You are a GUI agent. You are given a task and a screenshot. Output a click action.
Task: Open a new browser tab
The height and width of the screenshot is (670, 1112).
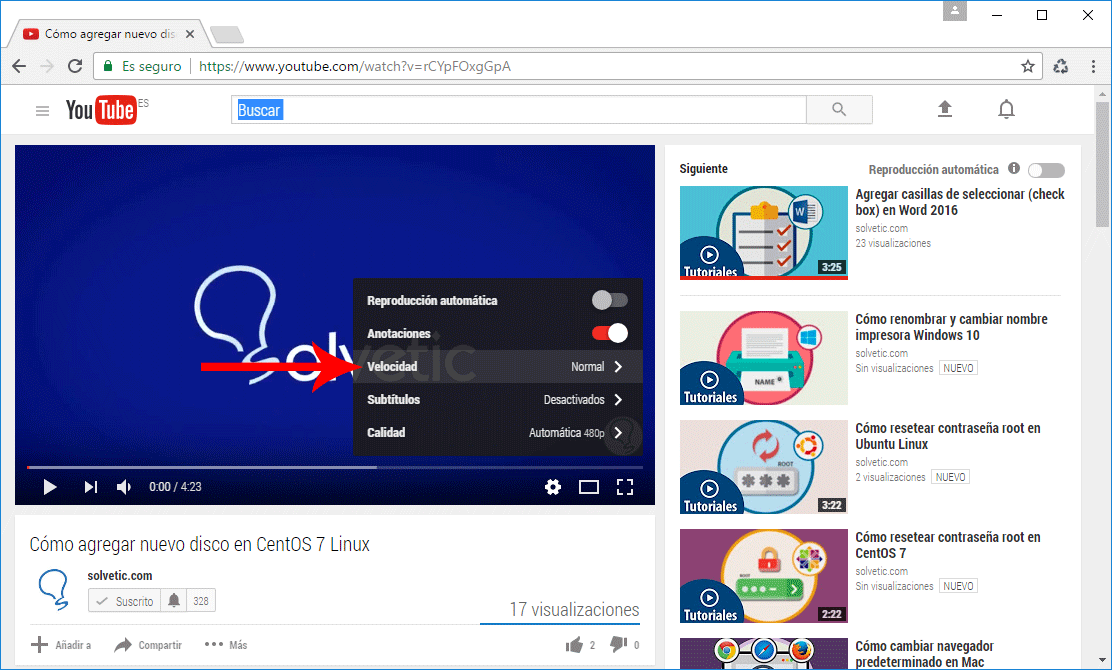pyautogui.click(x=227, y=34)
